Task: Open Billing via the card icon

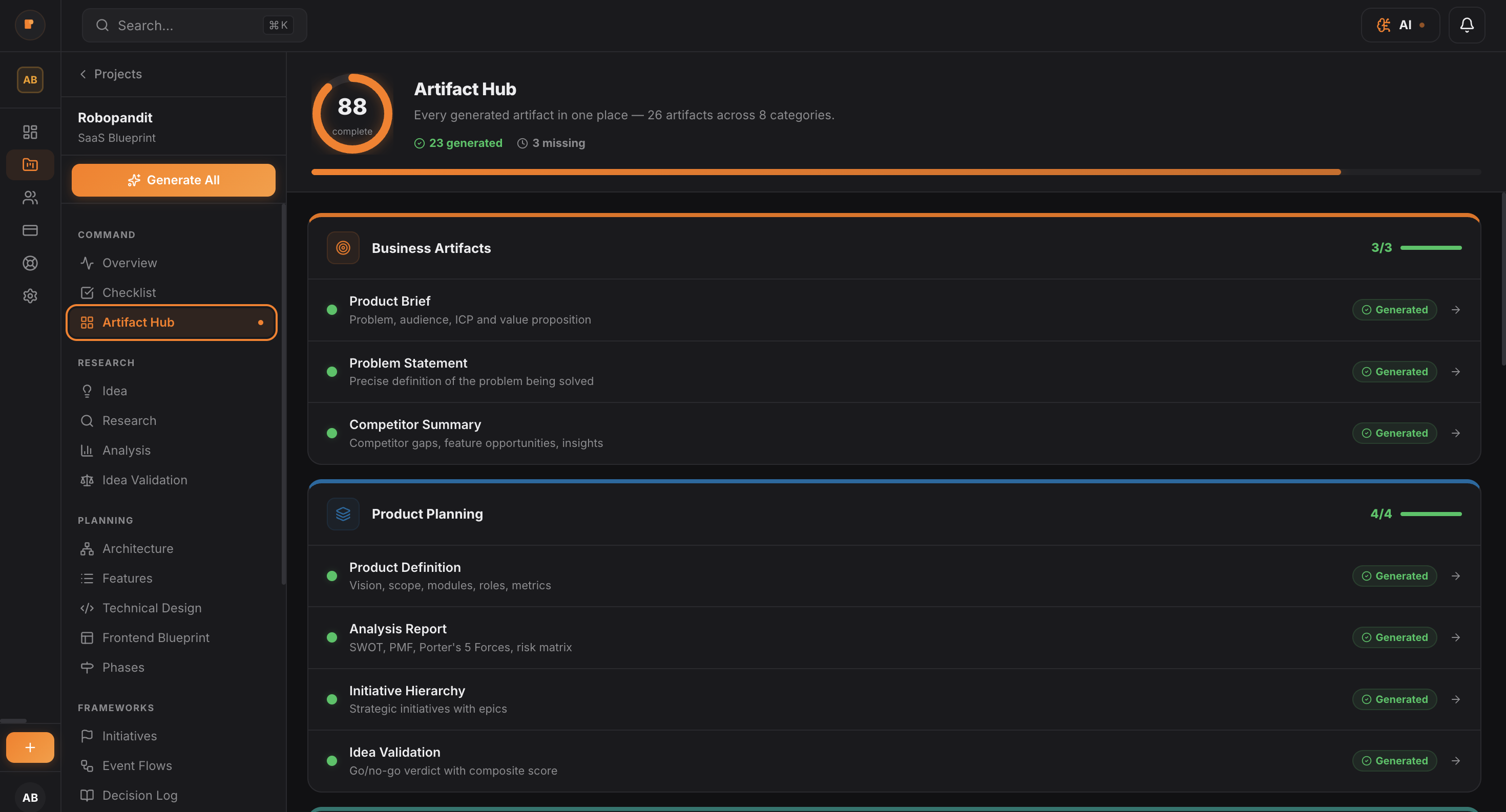Action: [x=30, y=230]
